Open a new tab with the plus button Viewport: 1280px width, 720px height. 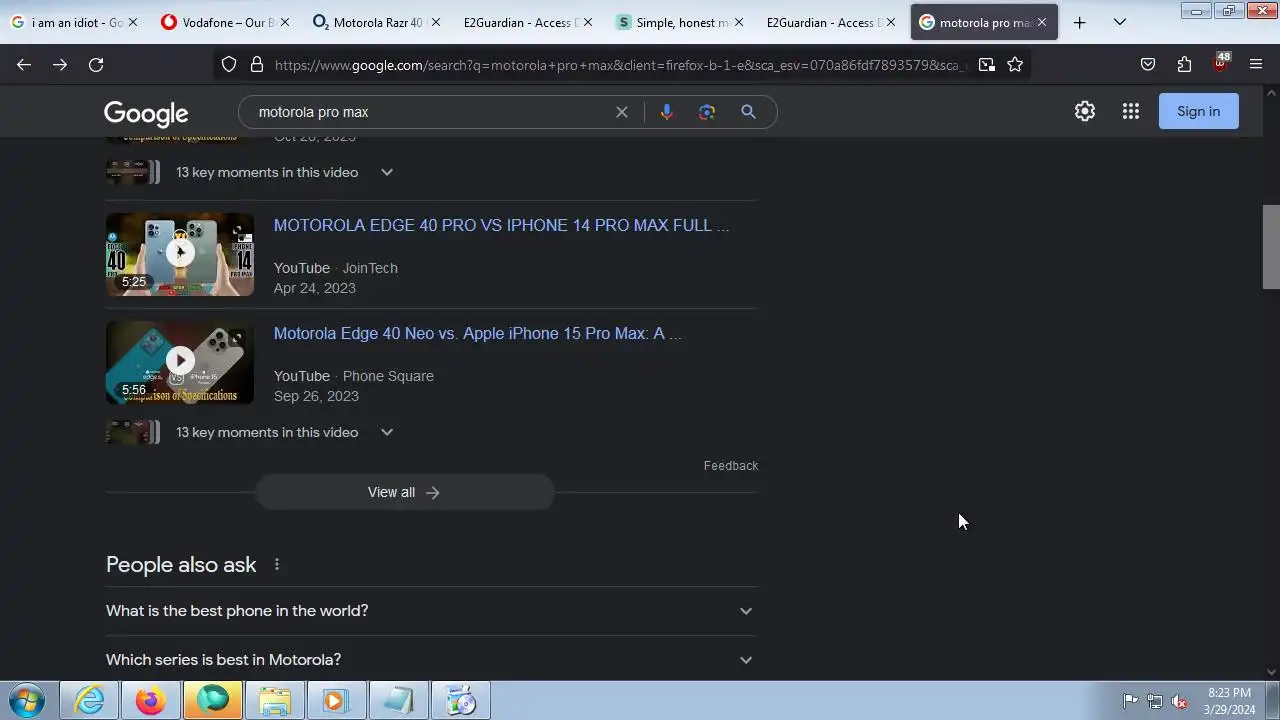1079,22
